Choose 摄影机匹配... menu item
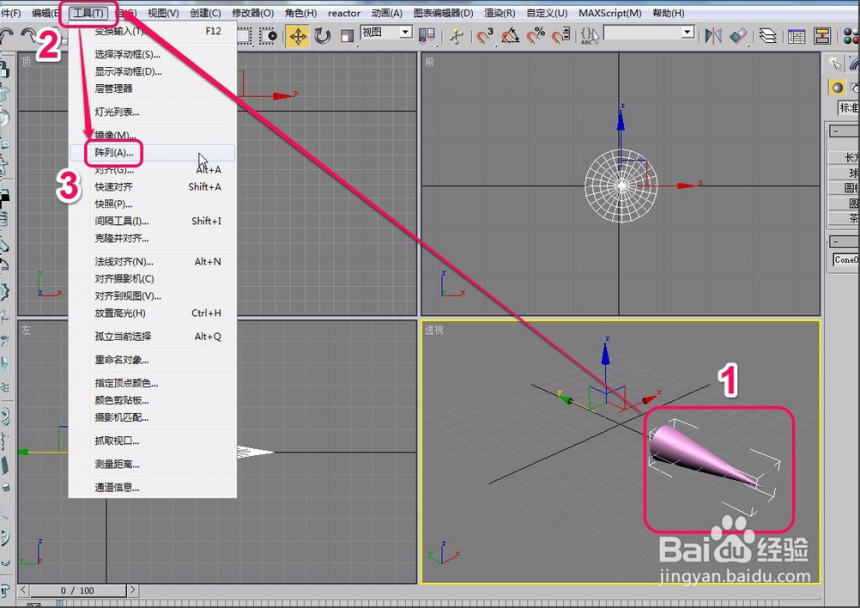The width and height of the screenshot is (860, 608). [x=153, y=417]
